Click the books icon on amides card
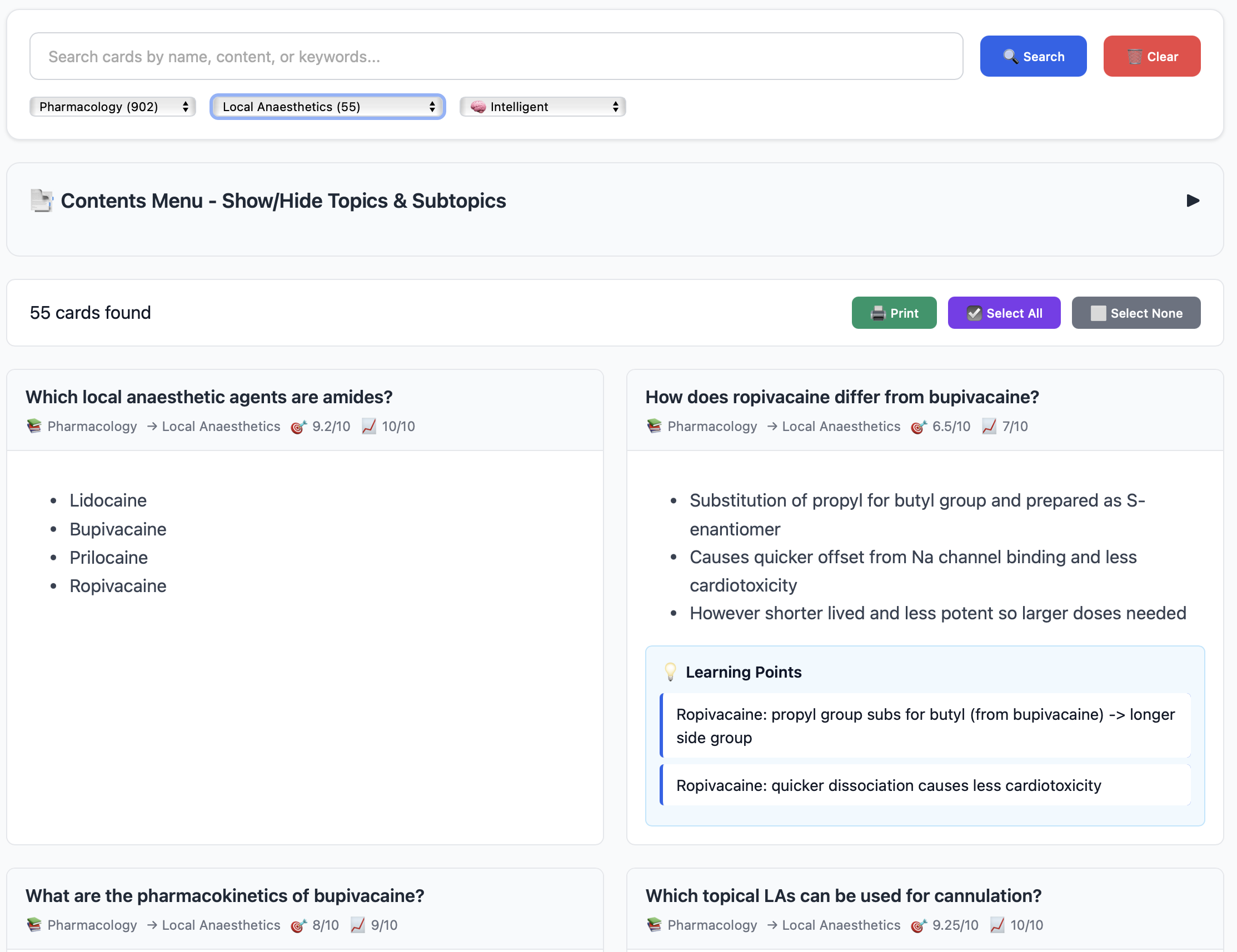The width and height of the screenshot is (1237, 952). 34,425
